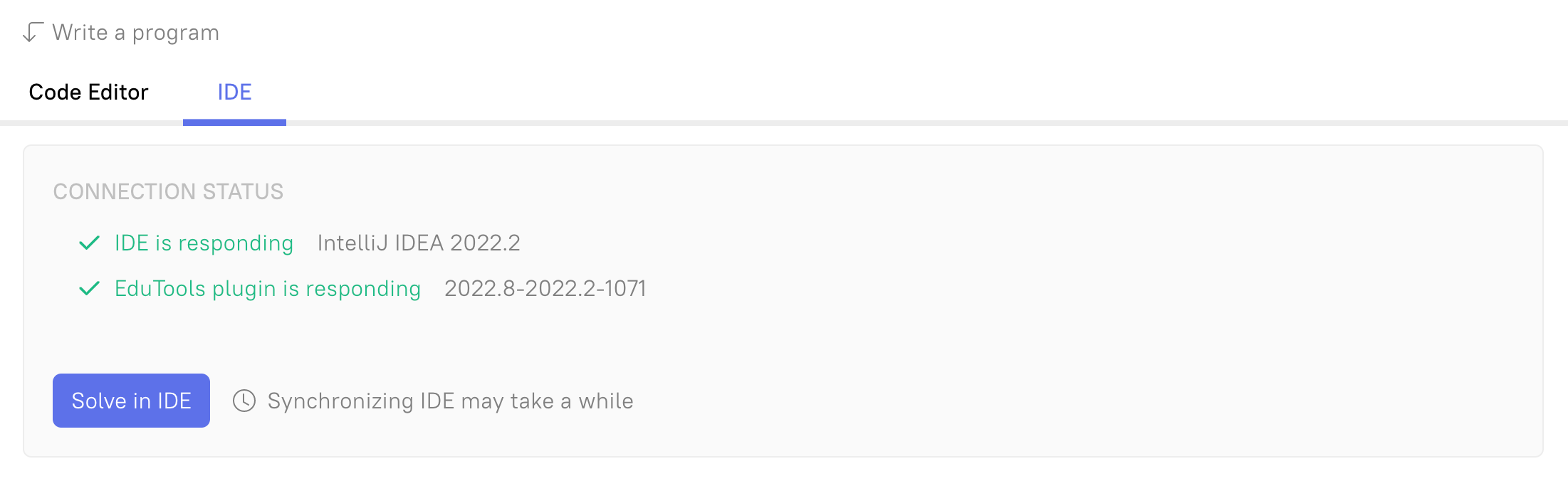Click the Solve in IDE button
Image resolution: width=1568 pixels, height=481 pixels.
(131, 401)
